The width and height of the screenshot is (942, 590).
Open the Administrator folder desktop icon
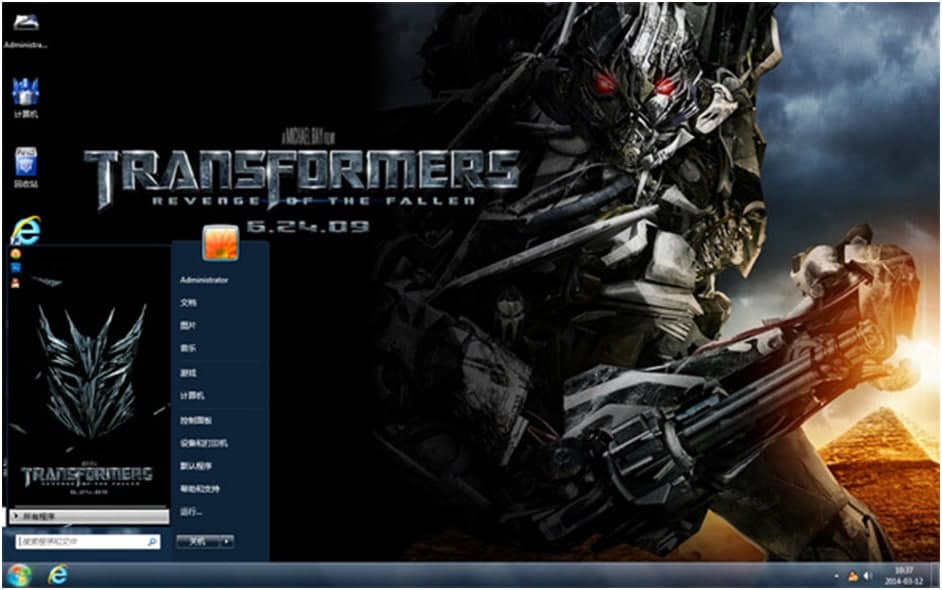coord(25,30)
